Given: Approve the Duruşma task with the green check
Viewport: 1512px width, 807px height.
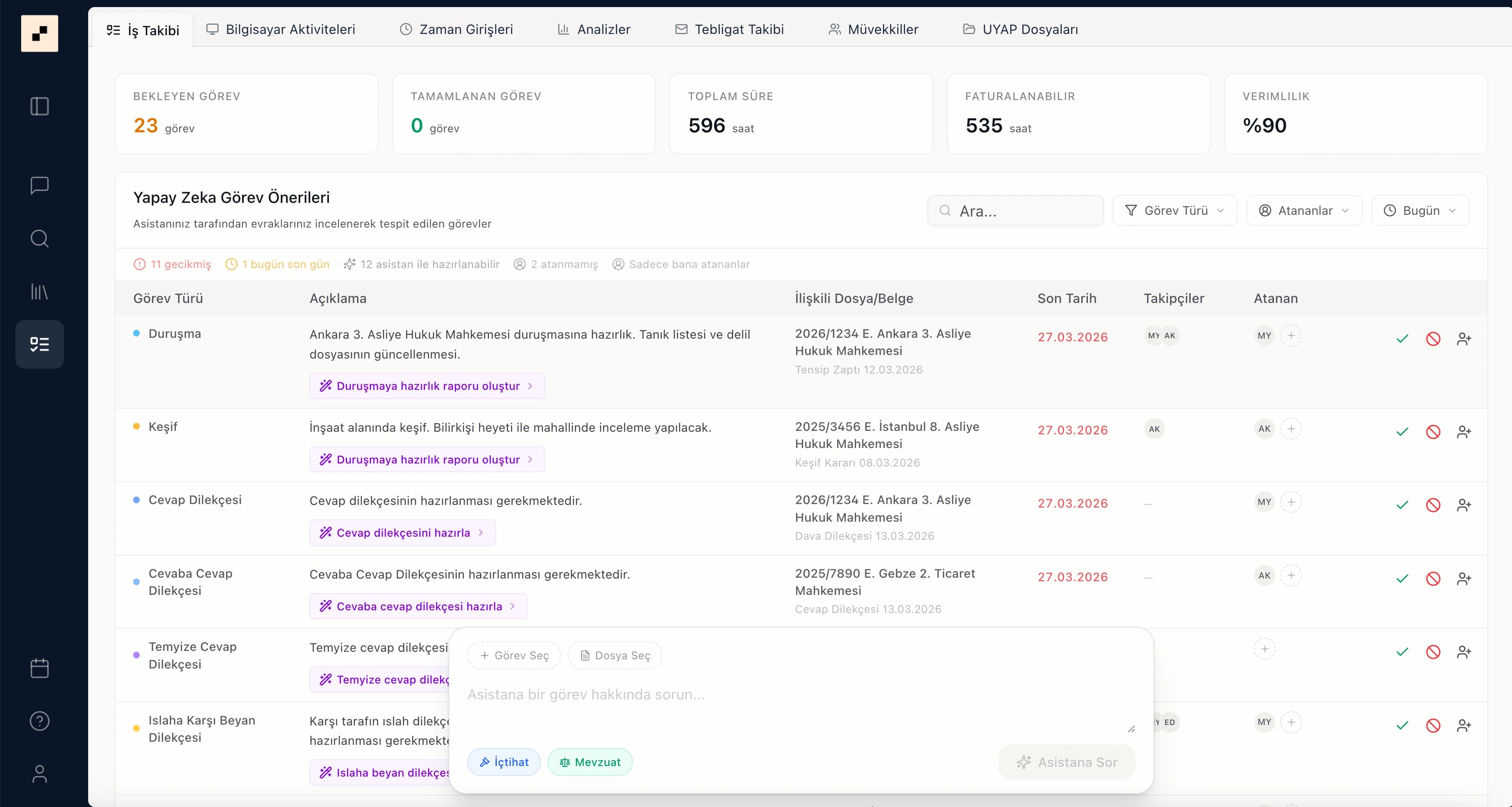Looking at the screenshot, I should point(1402,339).
